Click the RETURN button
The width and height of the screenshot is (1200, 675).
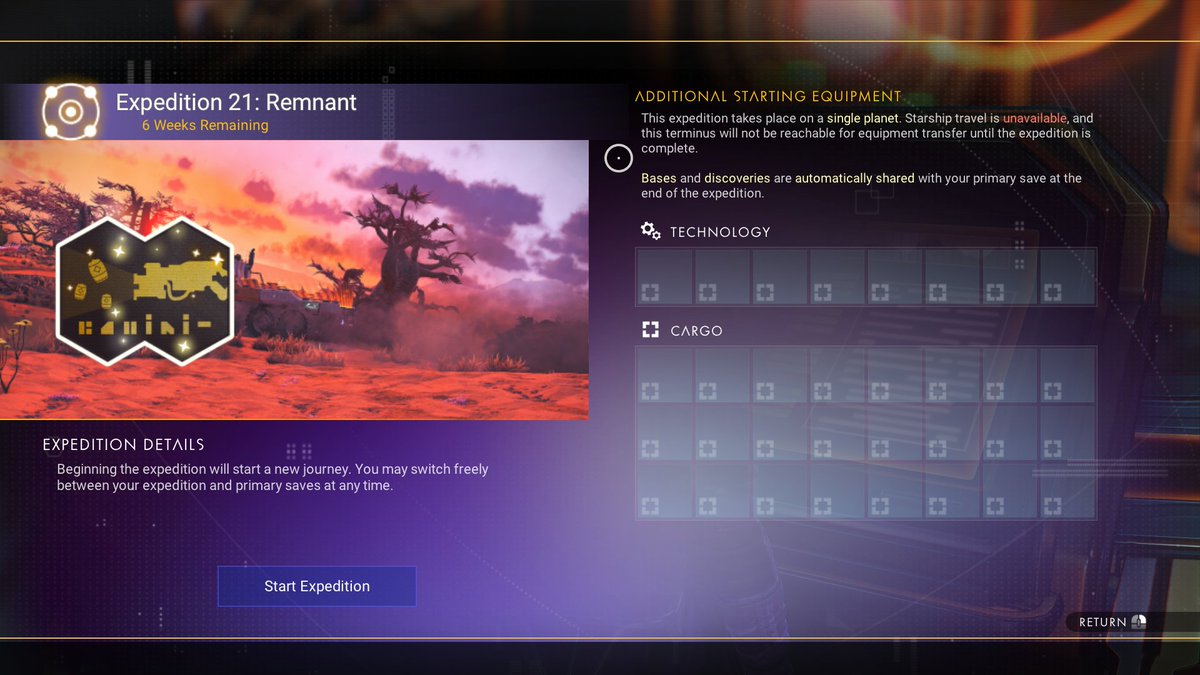[1113, 622]
